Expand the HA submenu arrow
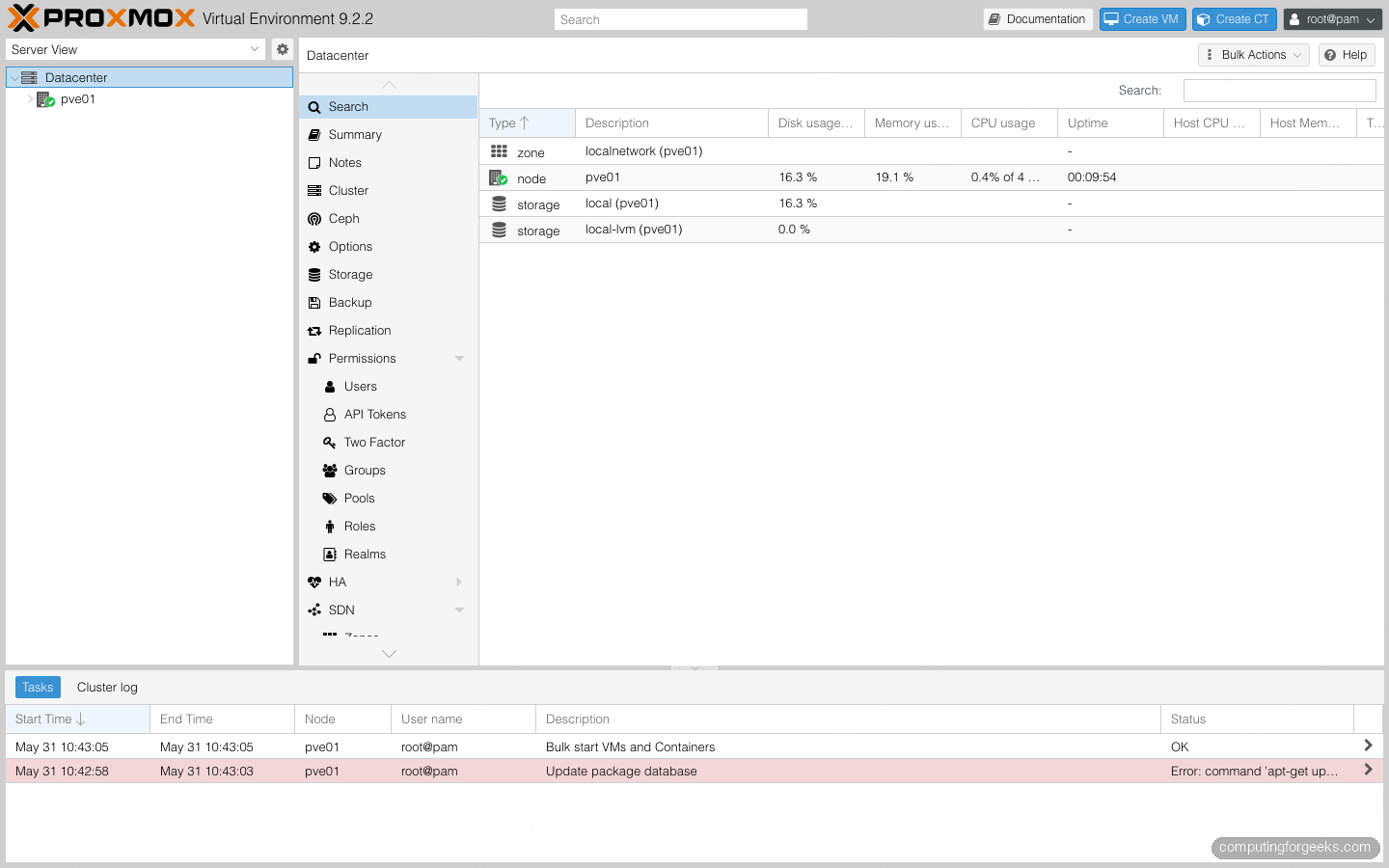Image resolution: width=1389 pixels, height=868 pixels. tap(459, 583)
